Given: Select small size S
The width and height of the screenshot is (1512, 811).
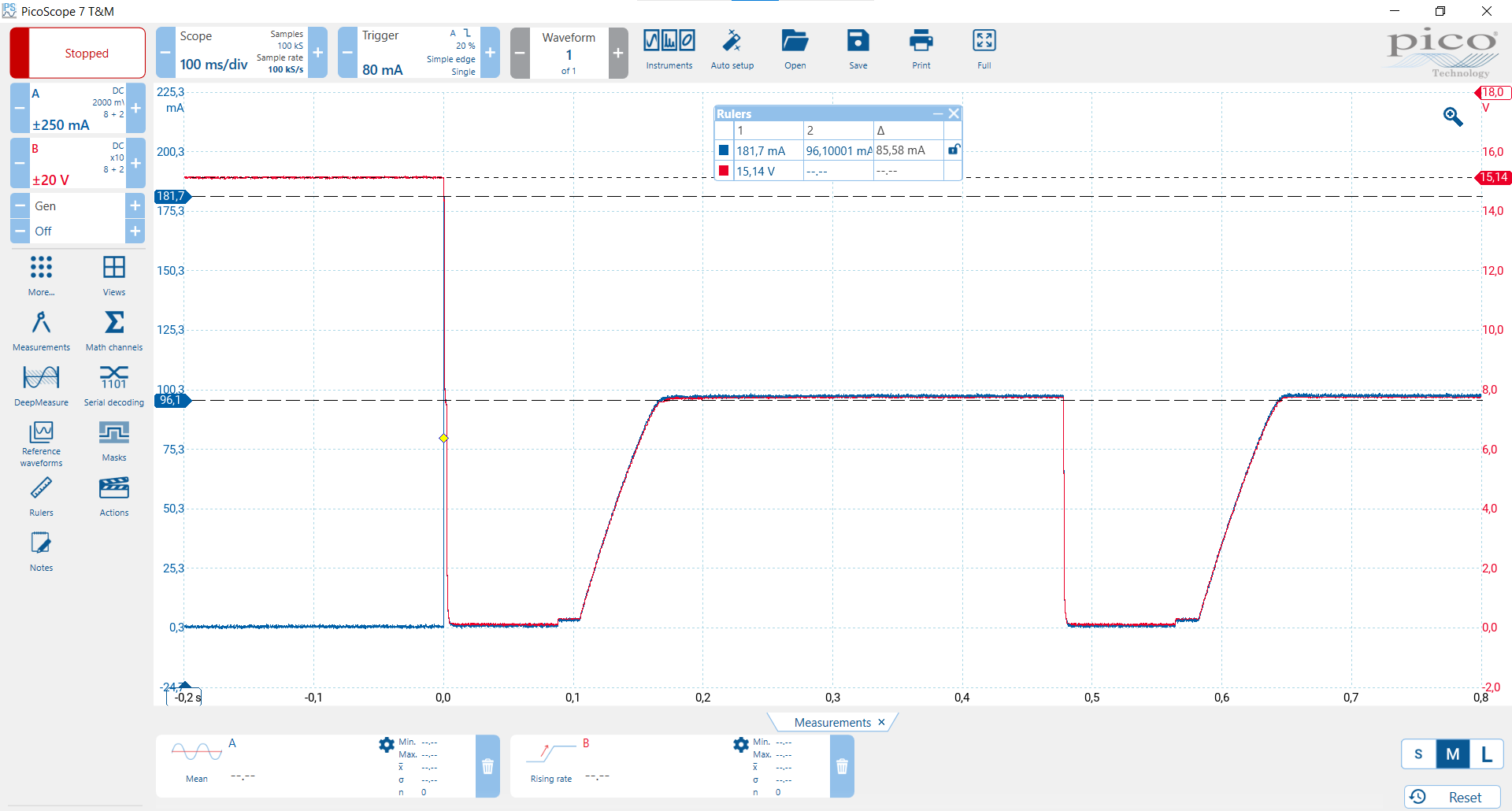Looking at the screenshot, I should point(1418,754).
